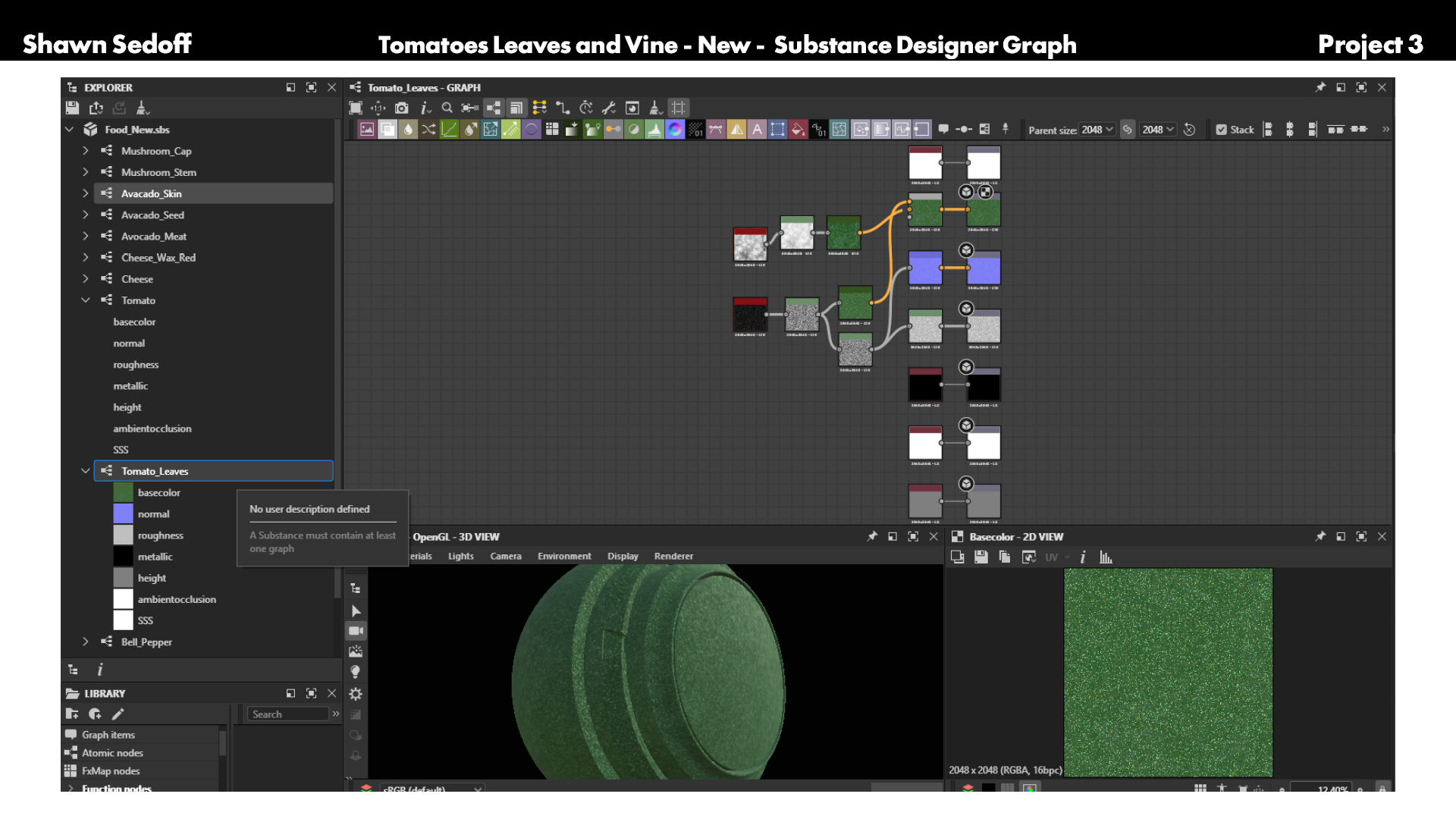Toggle the stacked frames display button in graph toolbar
Image resolution: width=1456 pixels, height=819 pixels.
pyautogui.click(x=516, y=108)
